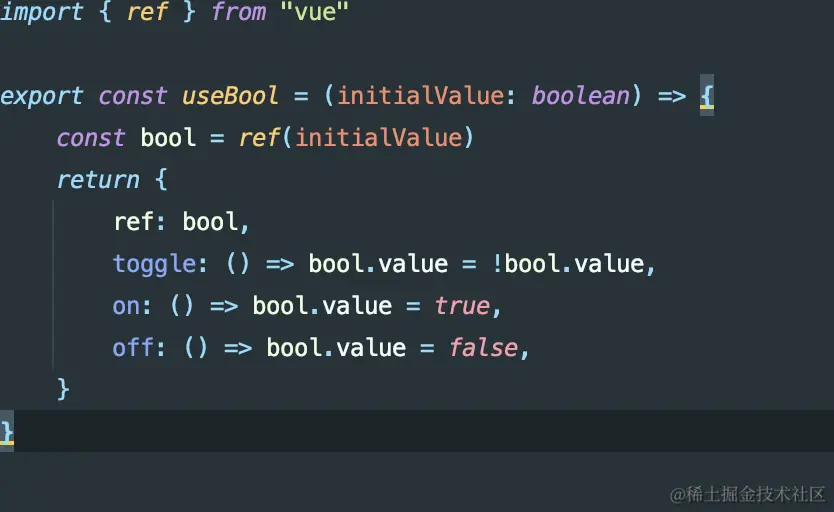Click the "boolean" type annotation
This screenshot has height=512, width=834.
(x=581, y=96)
